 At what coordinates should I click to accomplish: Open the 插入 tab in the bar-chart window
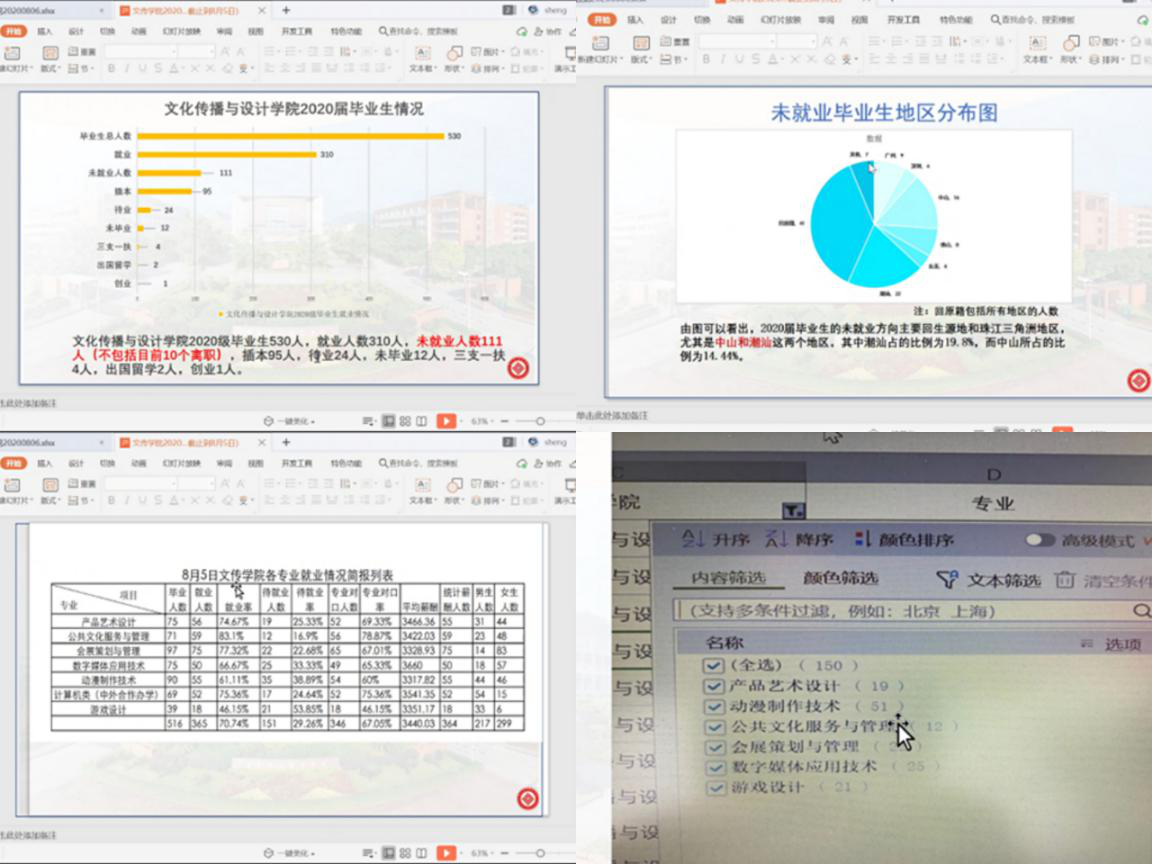(45, 32)
